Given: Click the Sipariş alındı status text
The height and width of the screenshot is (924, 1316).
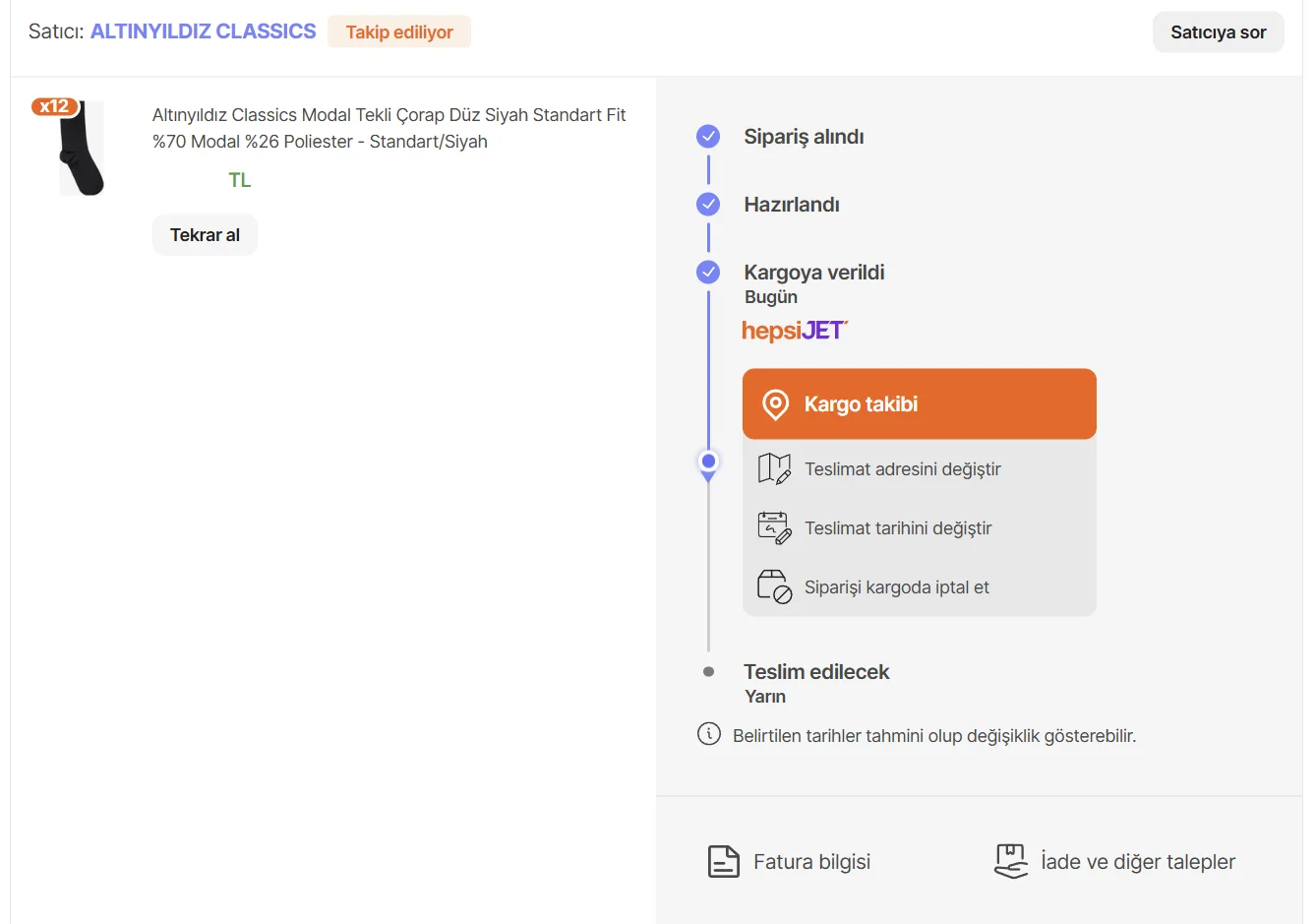Looking at the screenshot, I should [804, 137].
